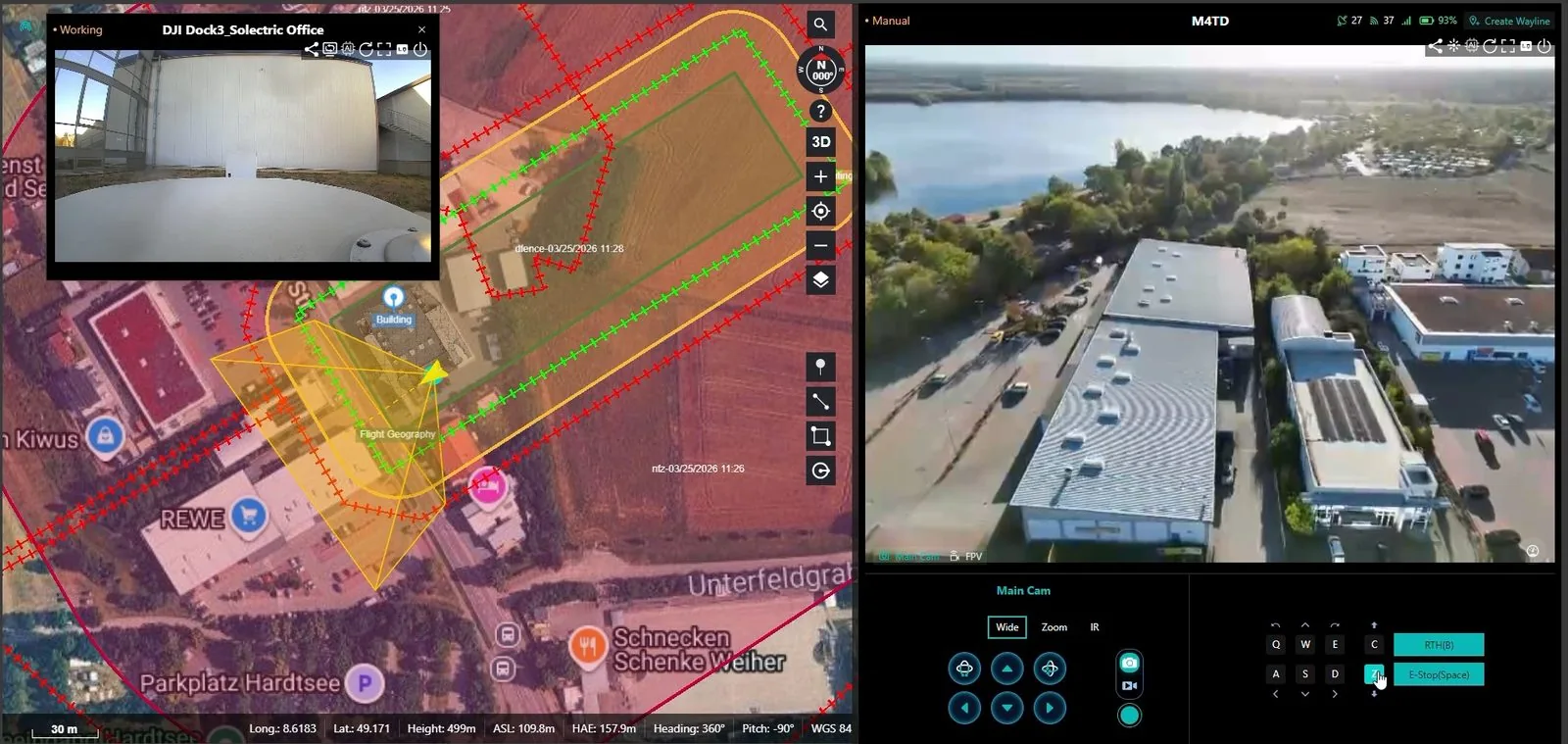Tilt gimbal up arrow
Image resolution: width=1568 pixels, height=744 pixels.
click(x=1006, y=669)
